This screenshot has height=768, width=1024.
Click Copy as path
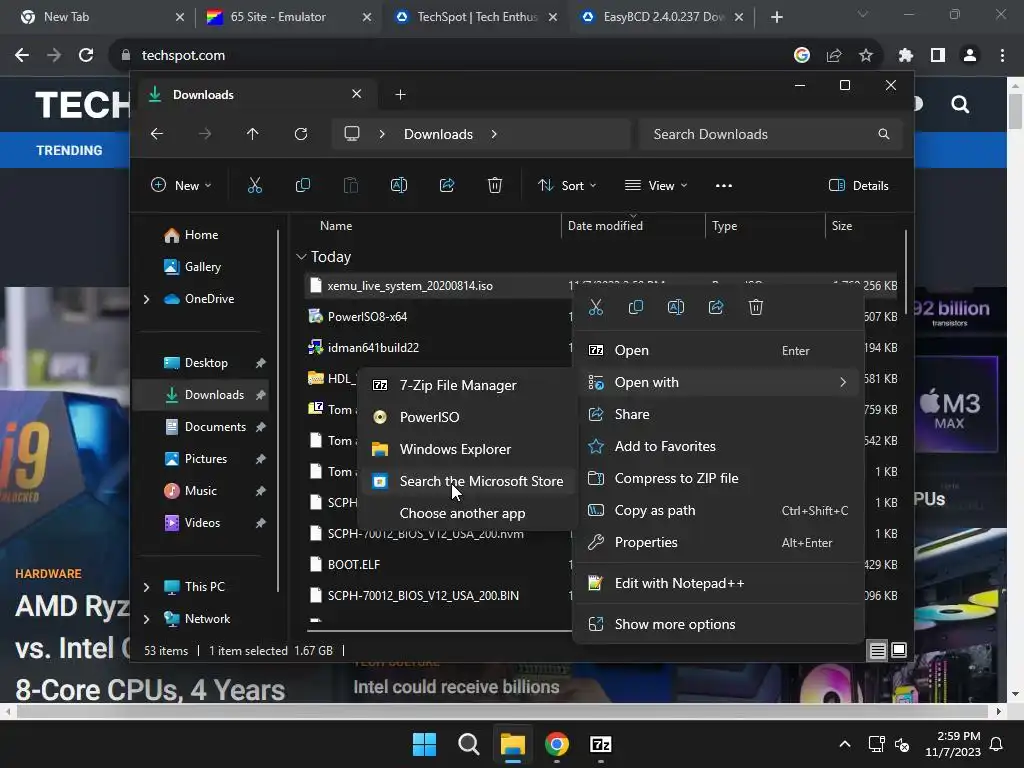click(x=718, y=510)
